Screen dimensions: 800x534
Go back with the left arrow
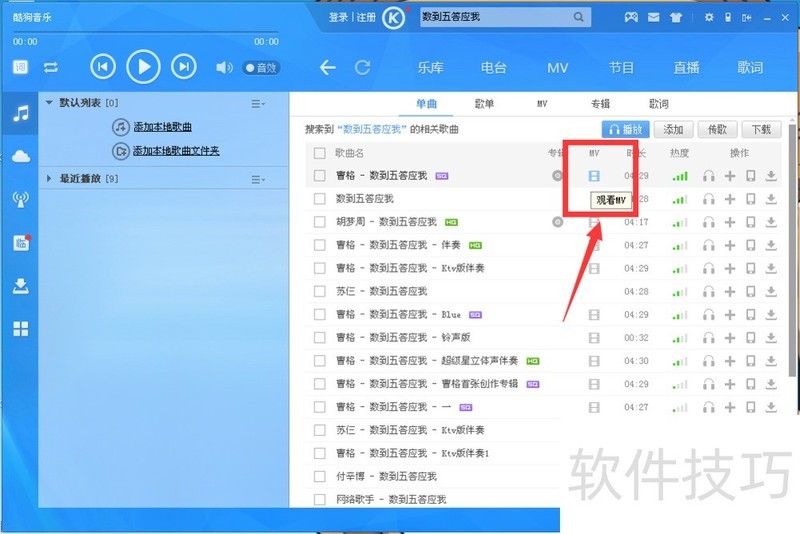[328, 67]
